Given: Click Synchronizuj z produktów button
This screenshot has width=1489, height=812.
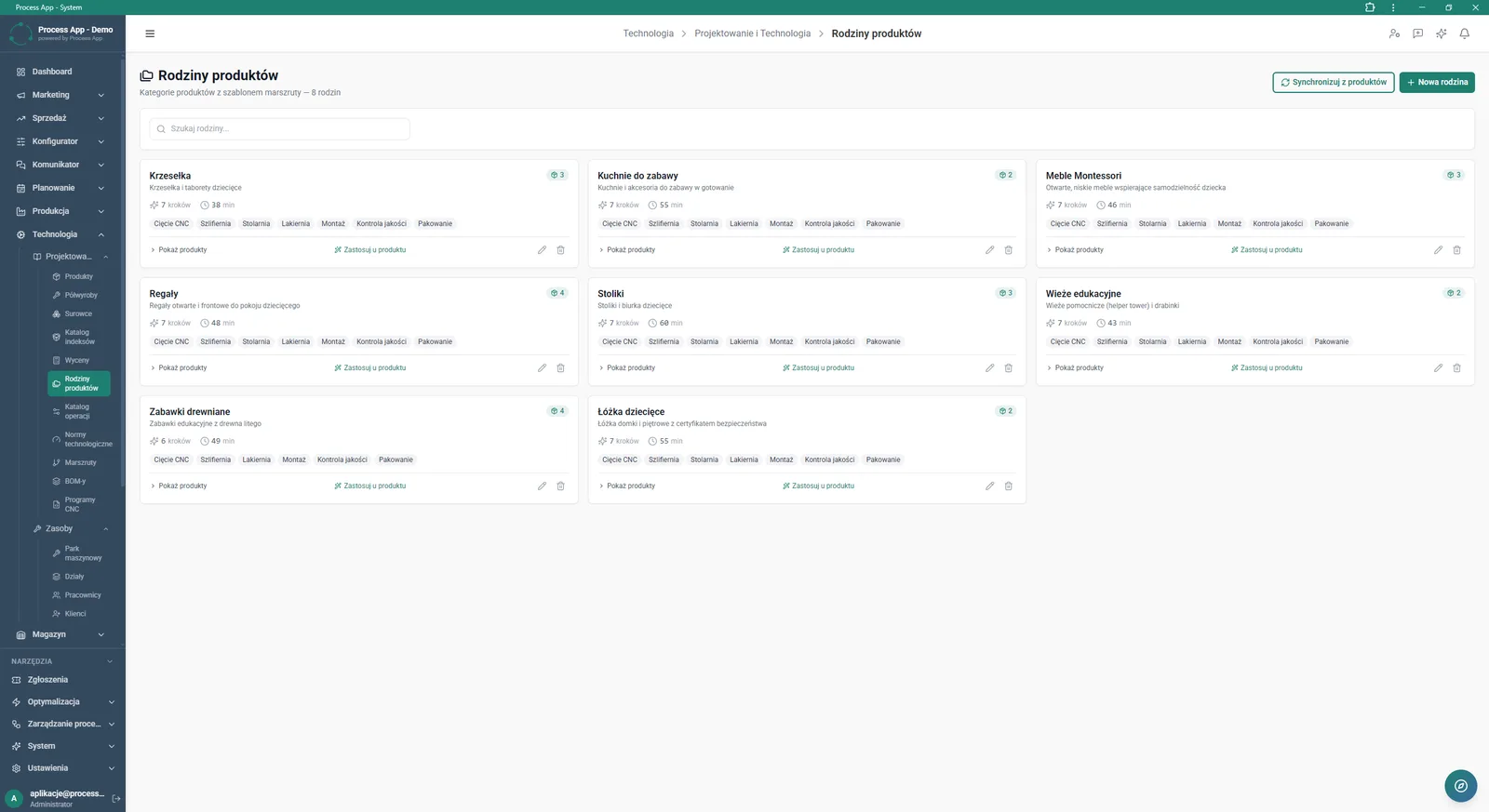Looking at the screenshot, I should (x=1334, y=82).
